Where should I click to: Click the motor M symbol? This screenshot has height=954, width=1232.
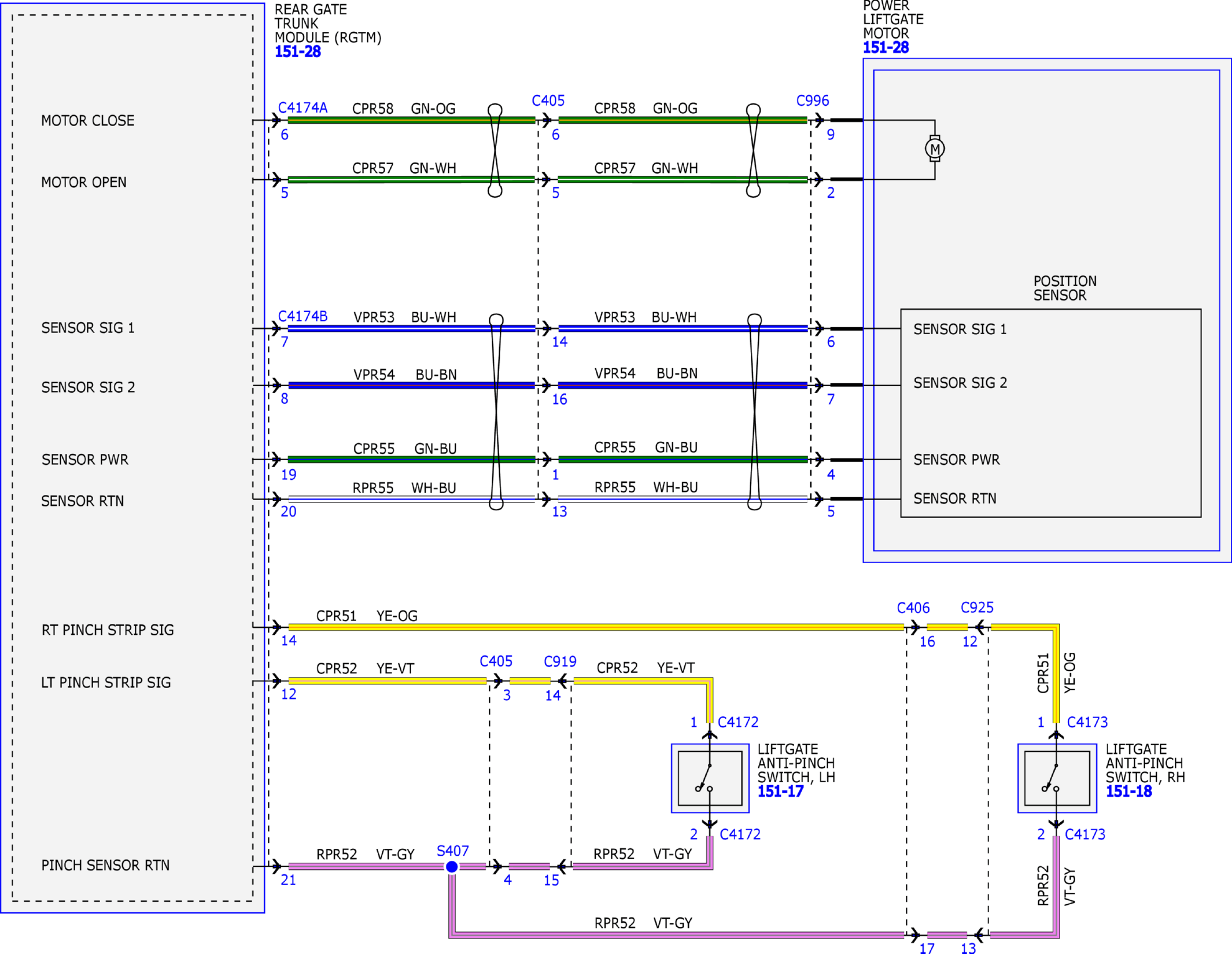point(935,149)
